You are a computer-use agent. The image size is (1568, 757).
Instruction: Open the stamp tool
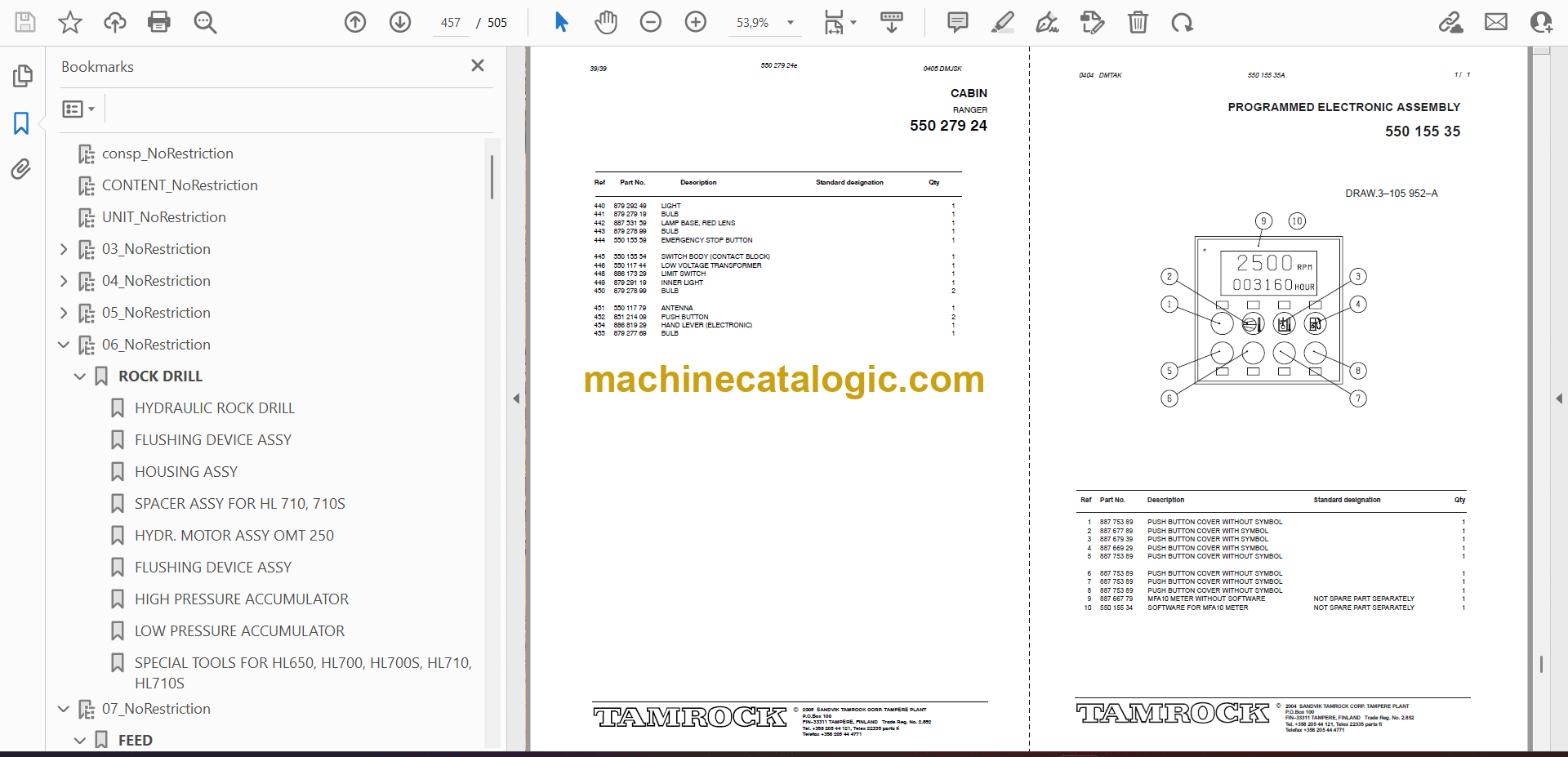(x=1092, y=22)
